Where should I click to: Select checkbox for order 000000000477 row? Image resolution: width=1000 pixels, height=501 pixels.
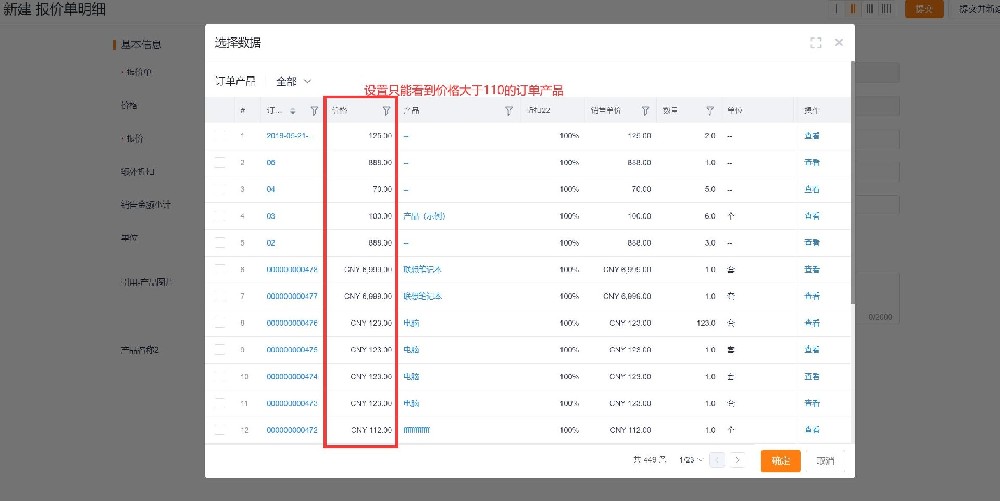(220, 296)
